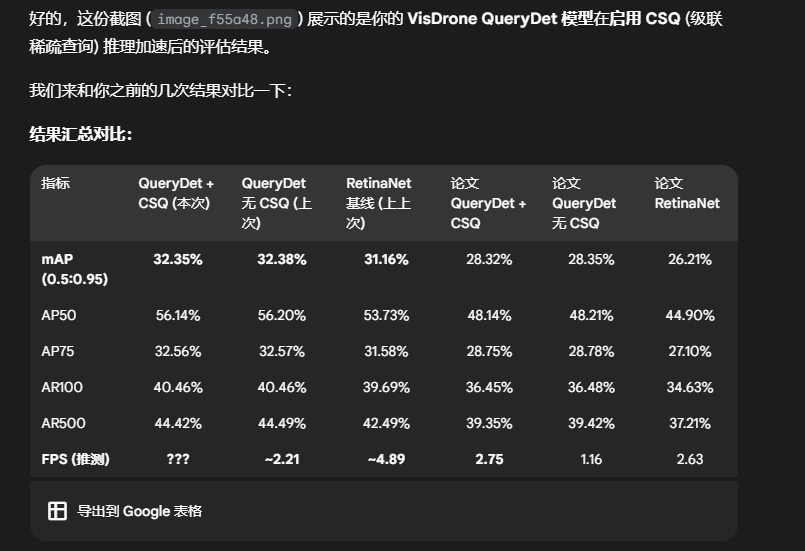The width and height of the screenshot is (805, 551).
Task: Click the 'FPS (推测)' row label
Action: click(x=75, y=460)
